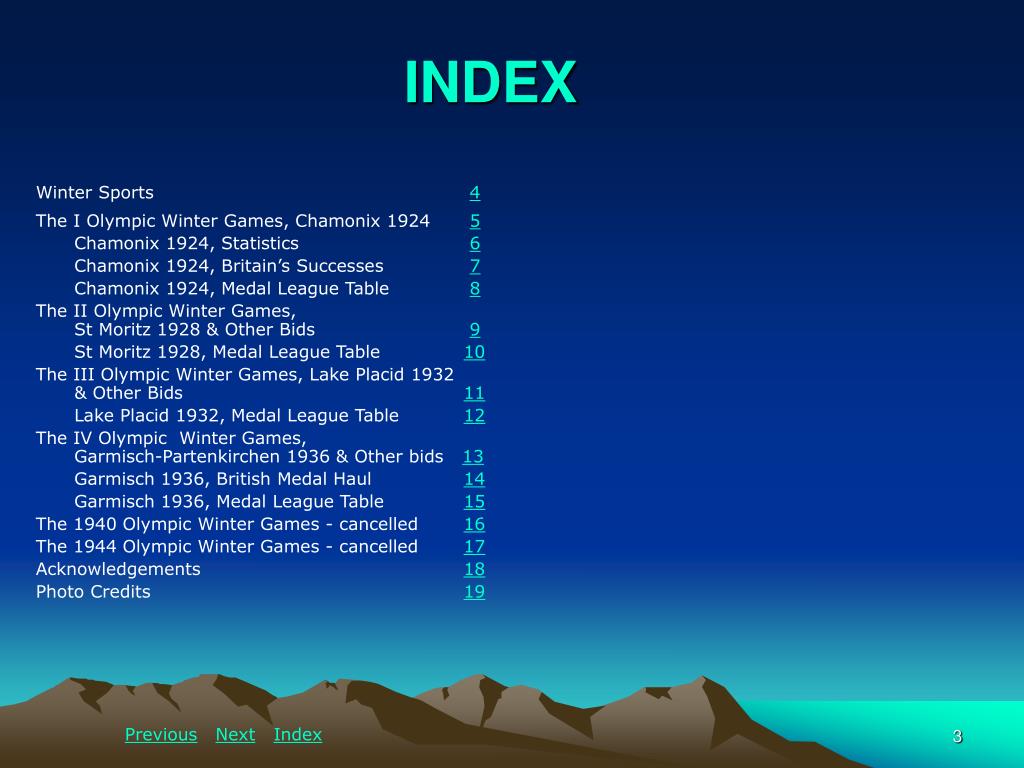Open page link 19 for Photo Credits
Viewport: 1024px width, 768px height.
[x=474, y=592]
